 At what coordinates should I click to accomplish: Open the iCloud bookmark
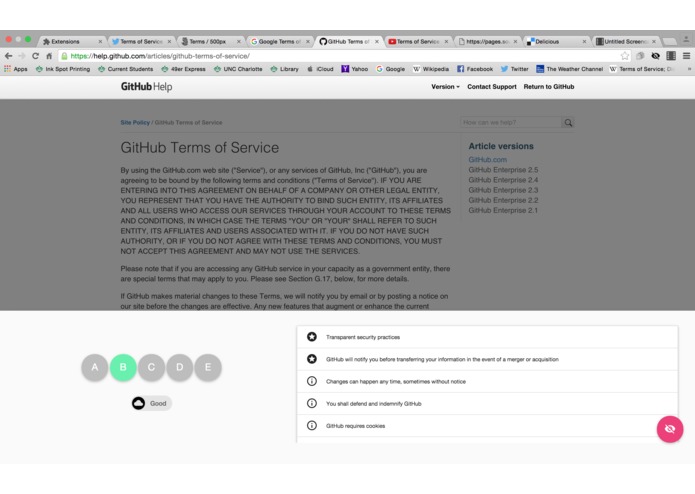[x=320, y=69]
